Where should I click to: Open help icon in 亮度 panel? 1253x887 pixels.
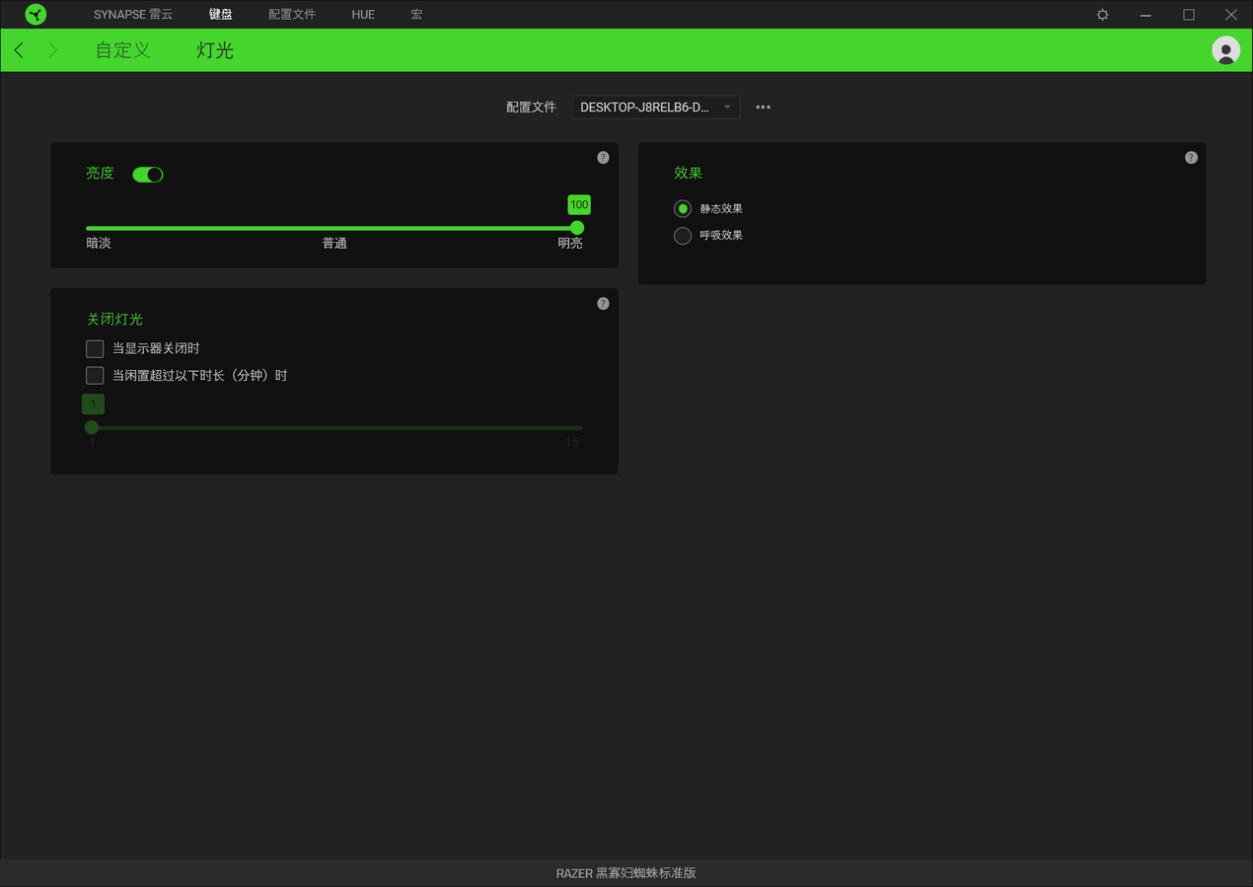(603, 157)
